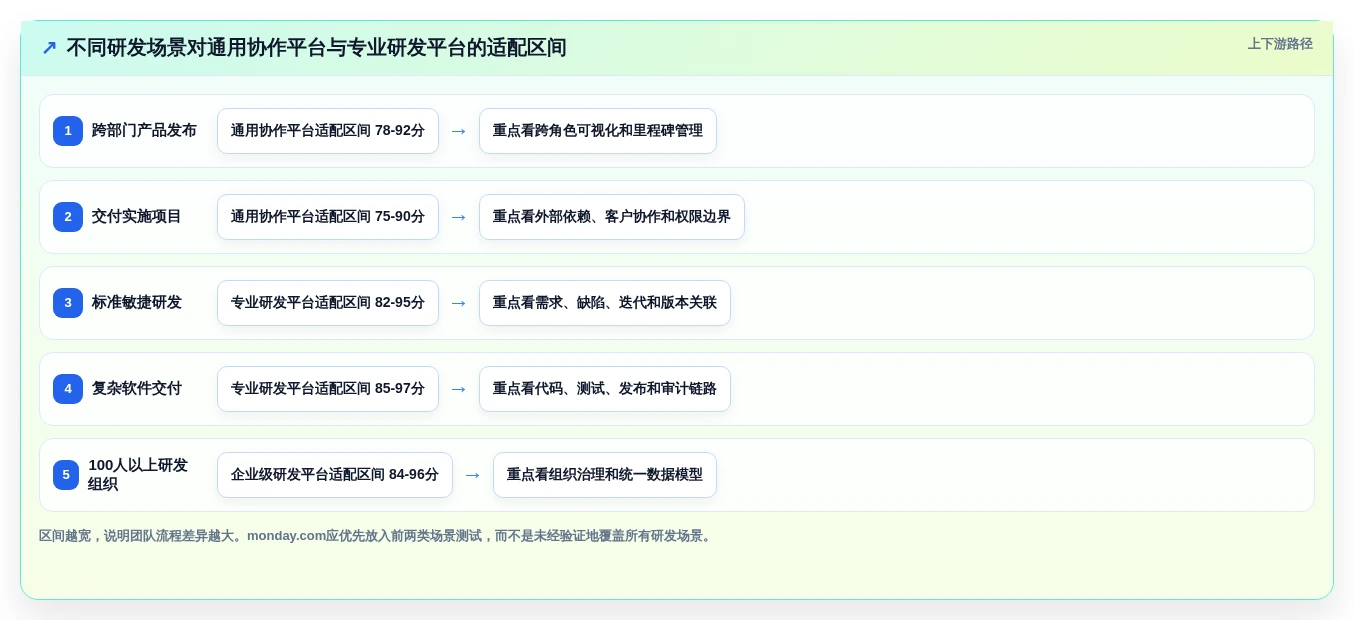
Task: Click the number 3 badge
Action: [68, 303]
